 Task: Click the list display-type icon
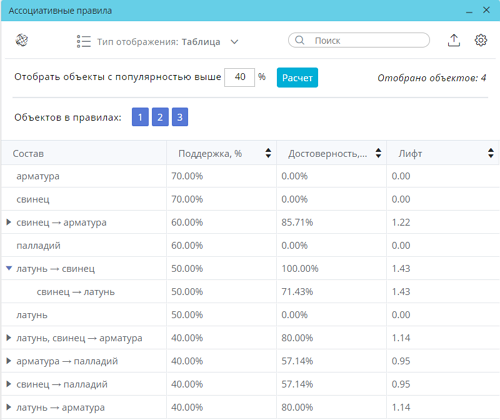(84, 41)
